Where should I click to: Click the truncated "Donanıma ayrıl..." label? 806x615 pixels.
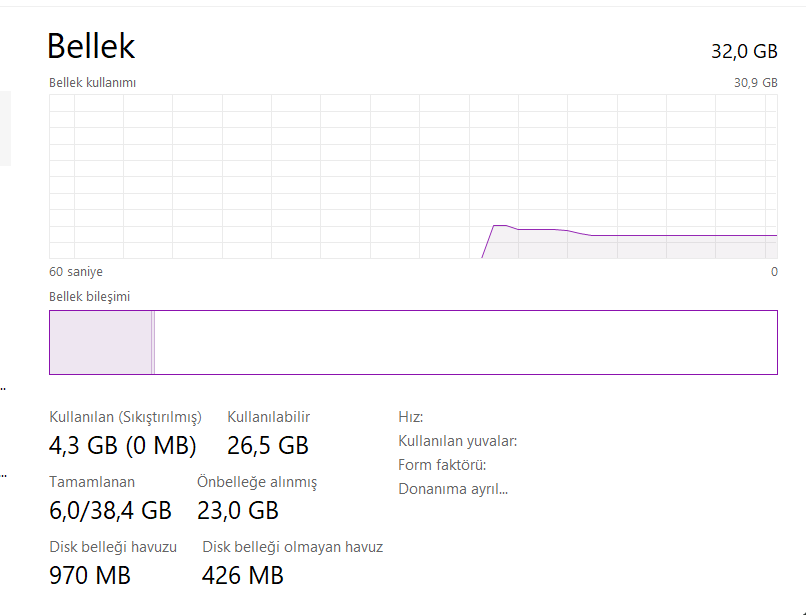[x=453, y=489]
